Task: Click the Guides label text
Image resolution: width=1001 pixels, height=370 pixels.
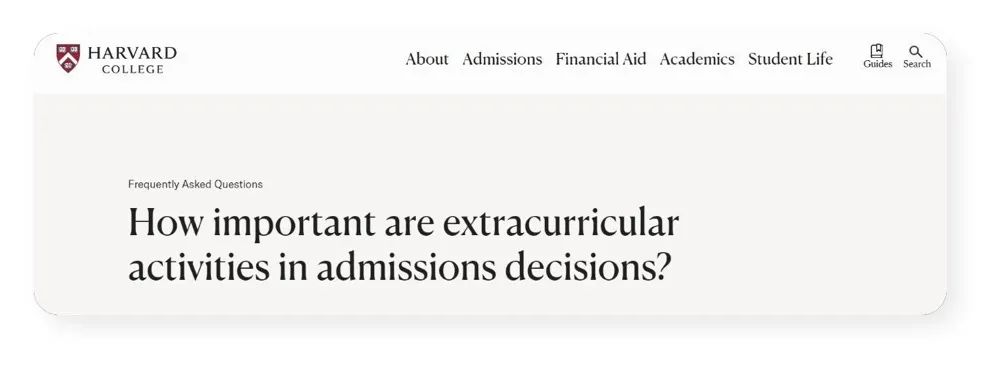Action: tap(877, 64)
